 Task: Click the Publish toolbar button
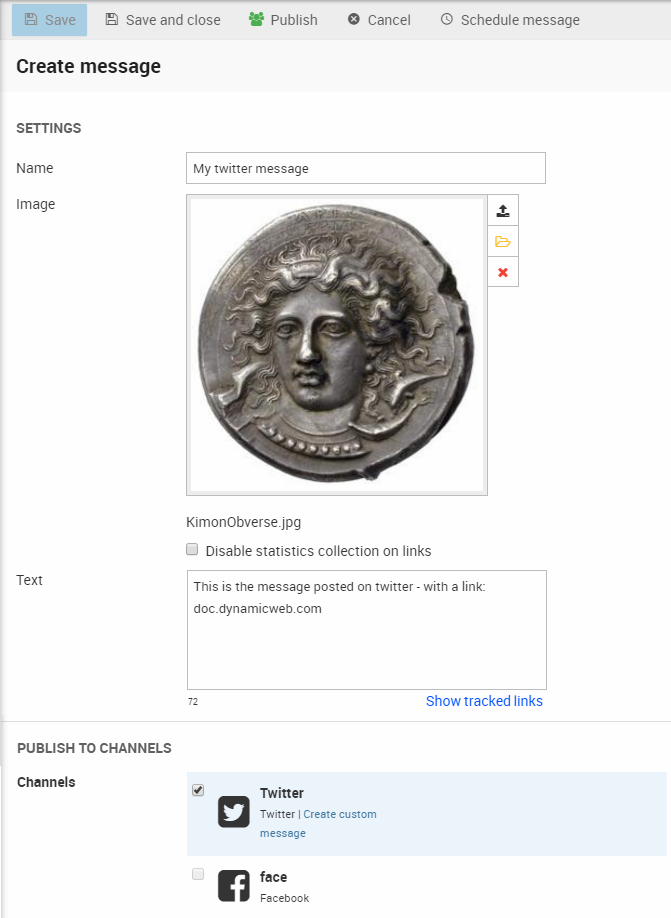pyautogui.click(x=283, y=20)
